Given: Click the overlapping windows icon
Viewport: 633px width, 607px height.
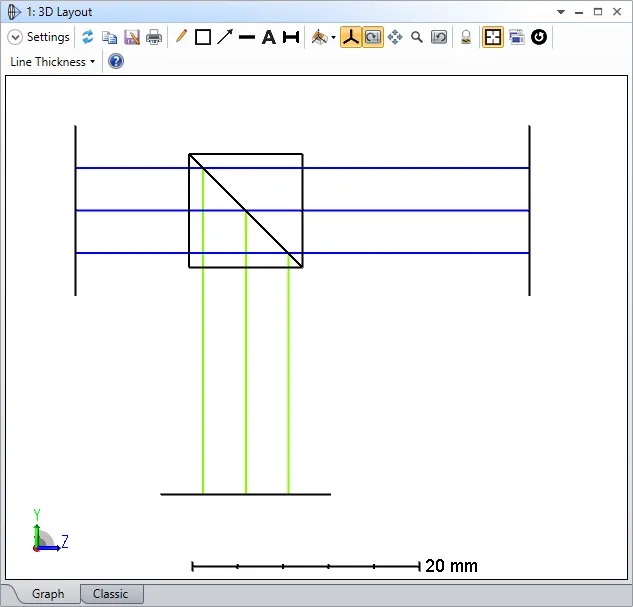Looking at the screenshot, I should (x=516, y=37).
